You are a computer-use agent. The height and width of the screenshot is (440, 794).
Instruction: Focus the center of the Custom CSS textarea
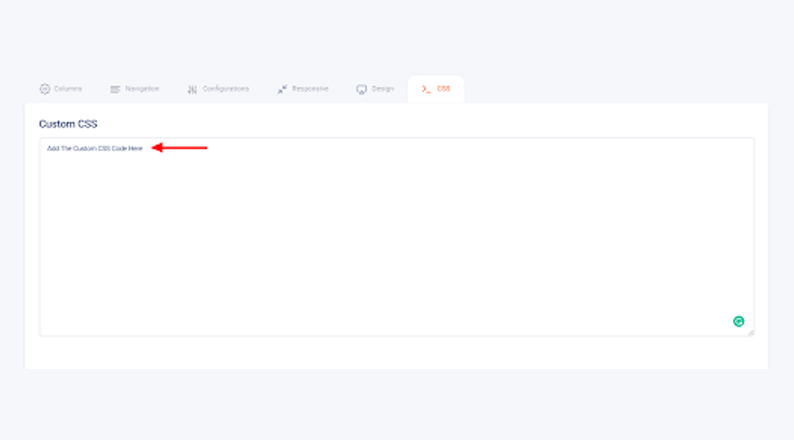coord(396,237)
